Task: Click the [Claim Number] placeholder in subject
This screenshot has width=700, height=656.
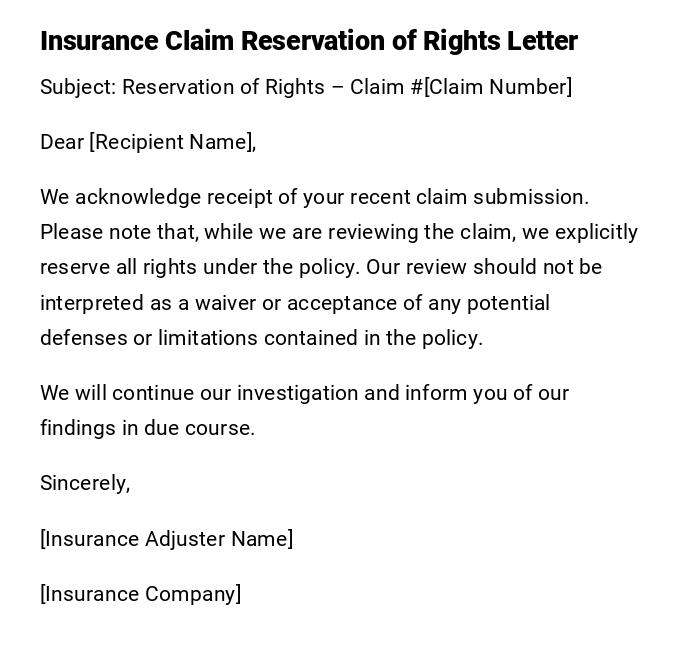Action: [498, 87]
